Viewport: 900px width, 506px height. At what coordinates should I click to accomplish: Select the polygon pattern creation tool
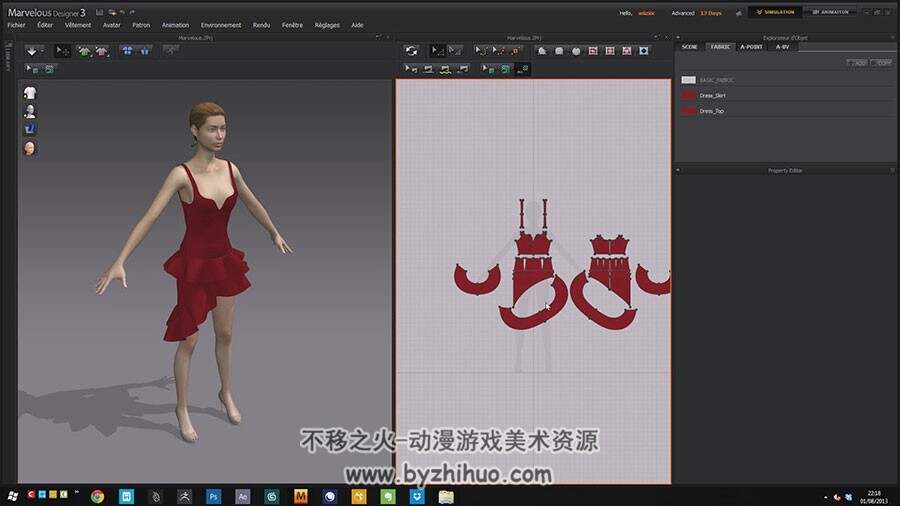[x=542, y=51]
